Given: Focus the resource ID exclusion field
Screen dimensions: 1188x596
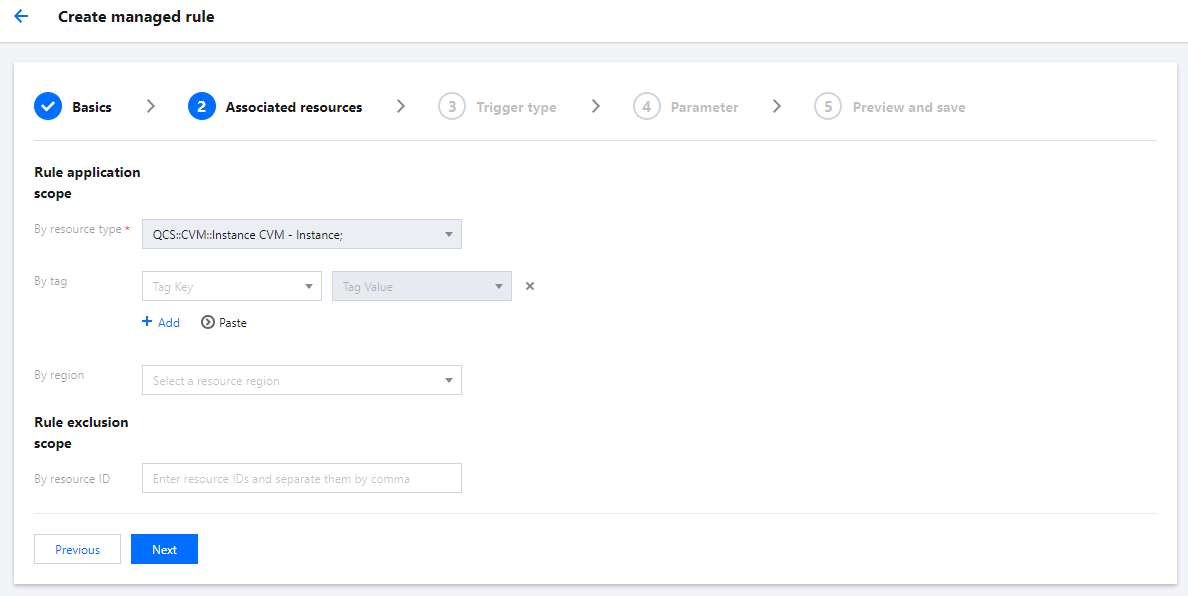Looking at the screenshot, I should click(x=302, y=478).
